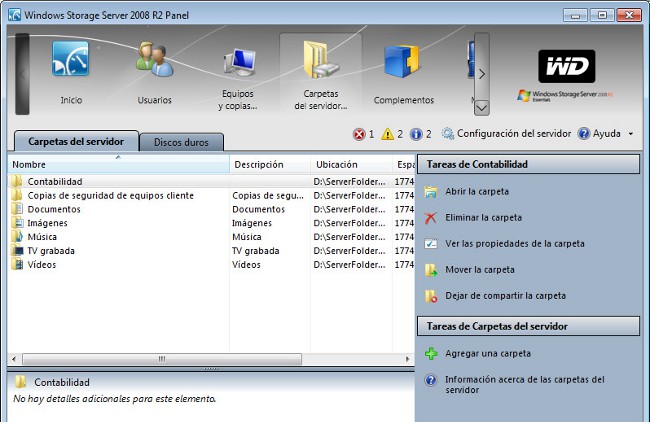
Task: Click the Música folder icon in list
Action: (x=17, y=237)
